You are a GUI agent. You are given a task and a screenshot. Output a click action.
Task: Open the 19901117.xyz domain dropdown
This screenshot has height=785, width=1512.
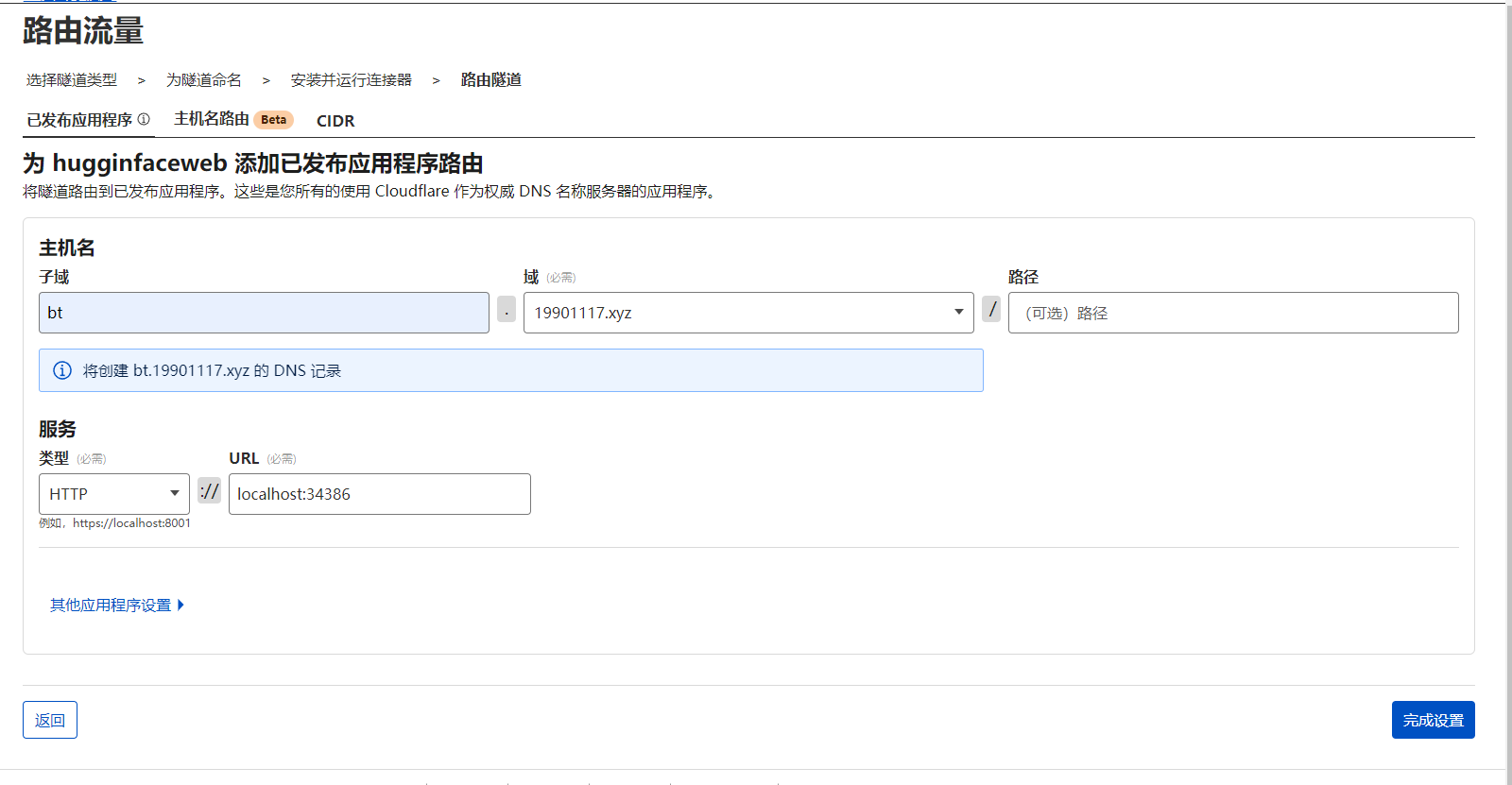pos(747,313)
